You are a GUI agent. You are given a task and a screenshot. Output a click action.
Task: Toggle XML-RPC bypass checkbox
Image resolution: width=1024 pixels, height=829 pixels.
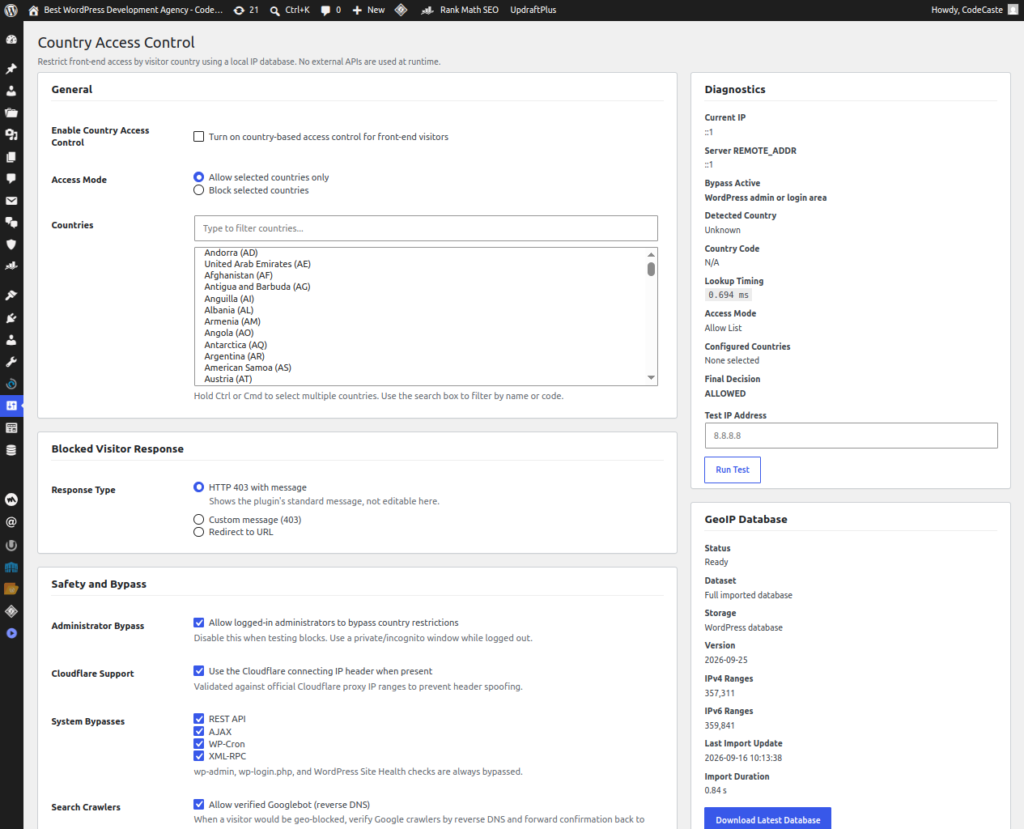[x=199, y=756]
